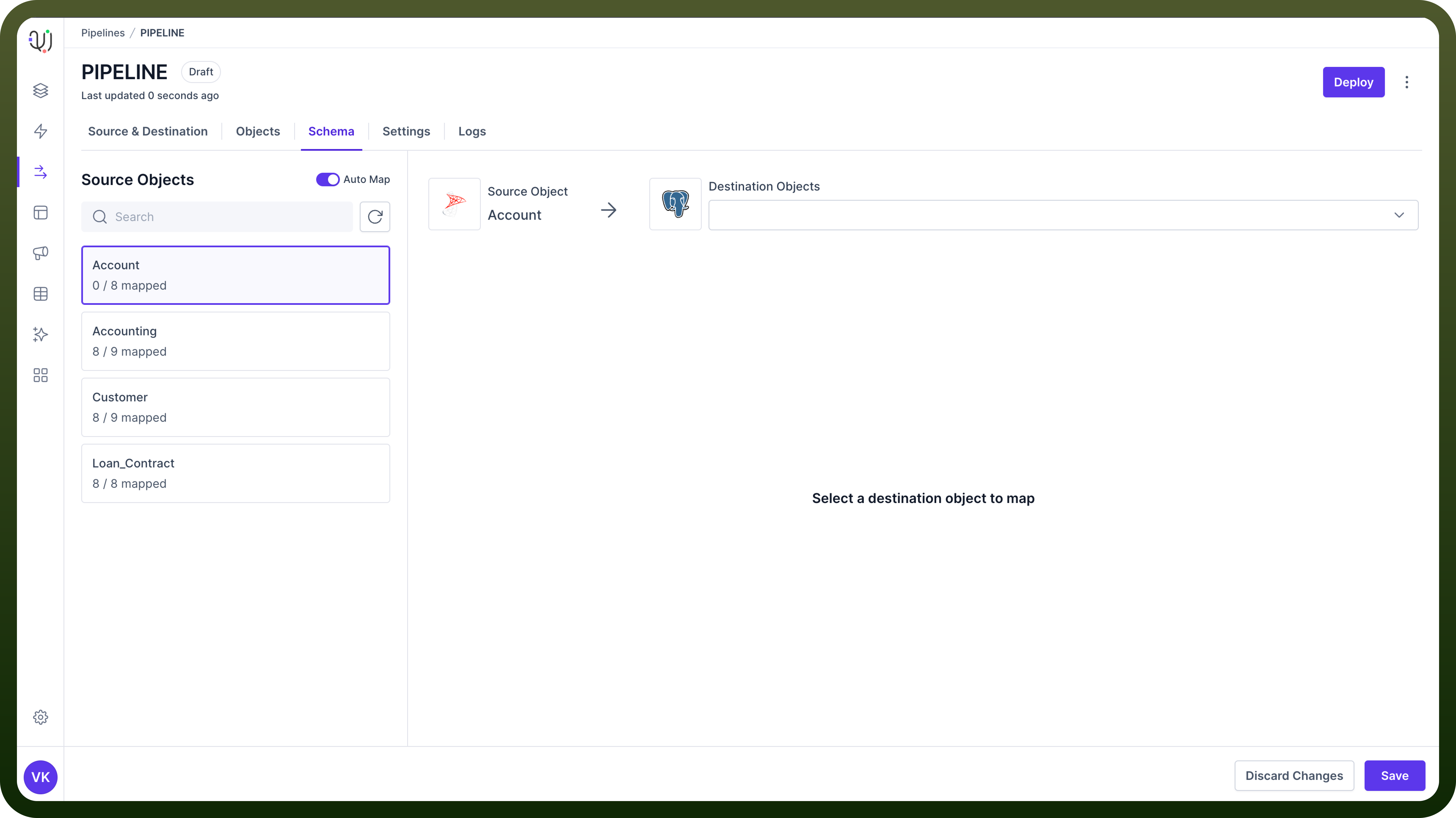This screenshot has height=818, width=1456.
Task: Open the three-dot more options menu
Action: pyautogui.click(x=1407, y=83)
